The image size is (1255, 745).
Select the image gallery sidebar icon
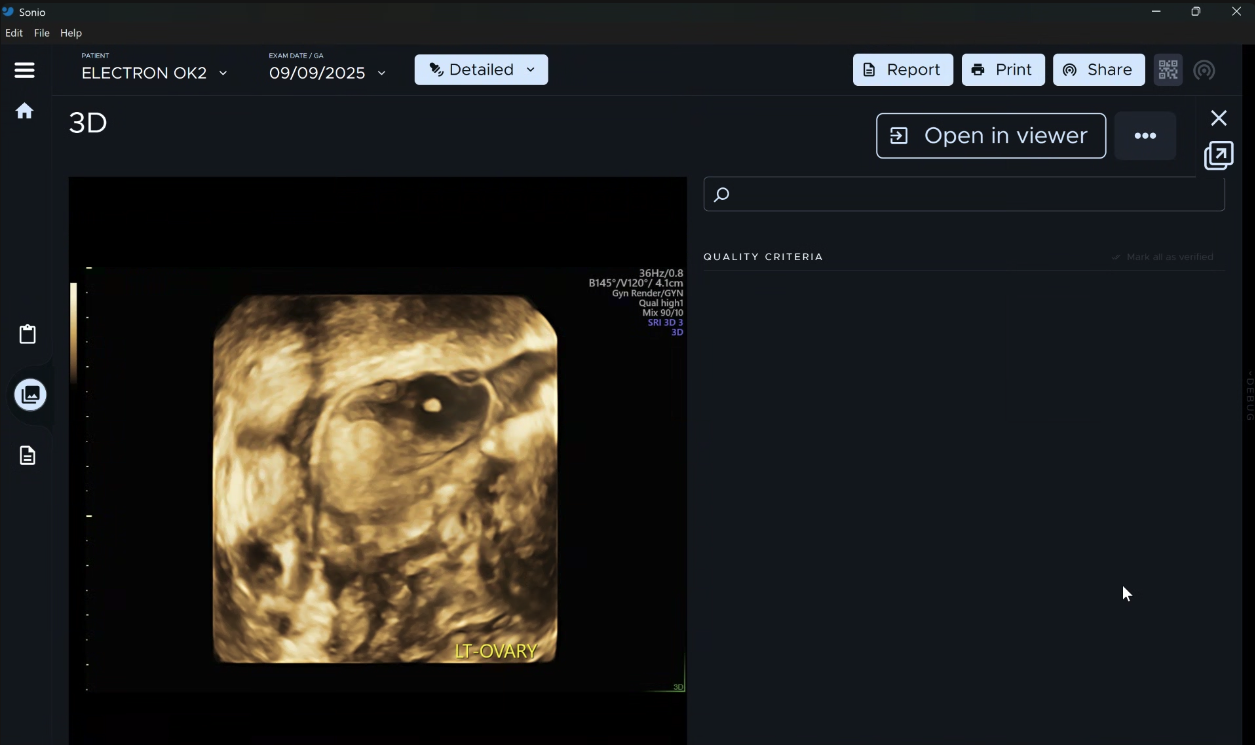30,395
